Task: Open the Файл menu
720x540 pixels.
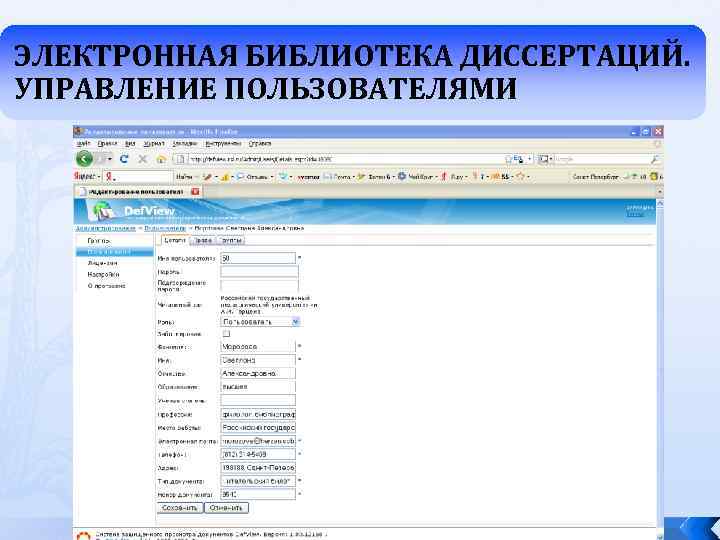Action: (83, 144)
